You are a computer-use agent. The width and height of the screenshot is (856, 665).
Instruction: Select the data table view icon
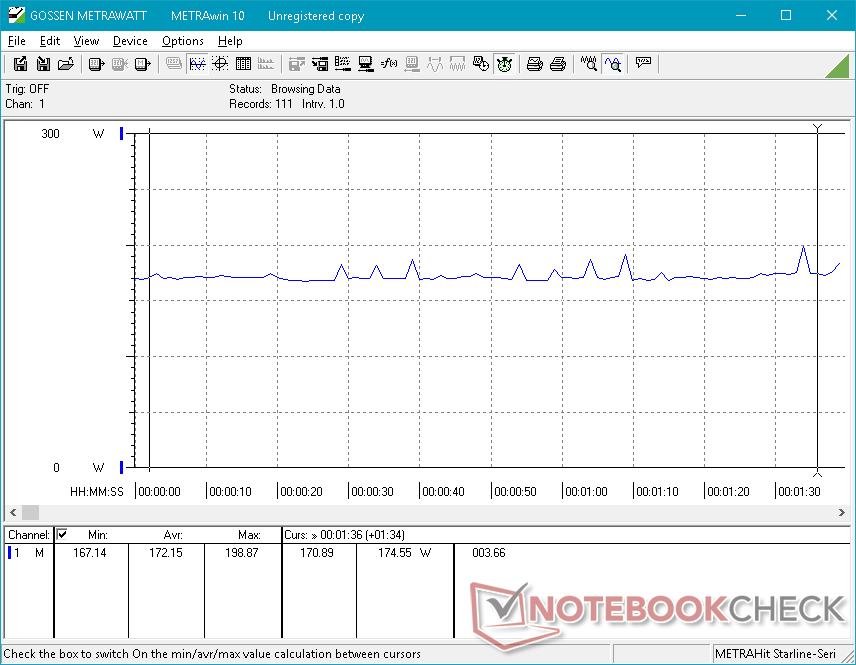[x=243, y=64]
